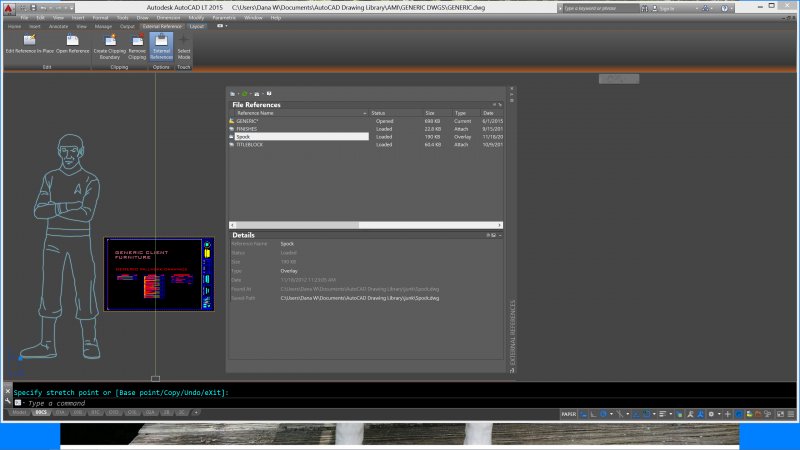Switch to the Annotate ribbon tab
The height and width of the screenshot is (450, 800).
[58, 27]
